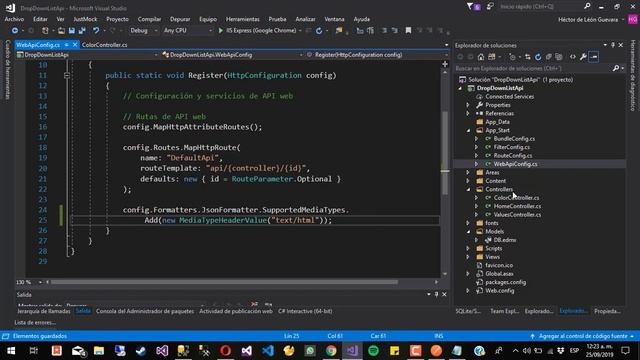Click the editor horizontal scrollbar

pos(224,282)
